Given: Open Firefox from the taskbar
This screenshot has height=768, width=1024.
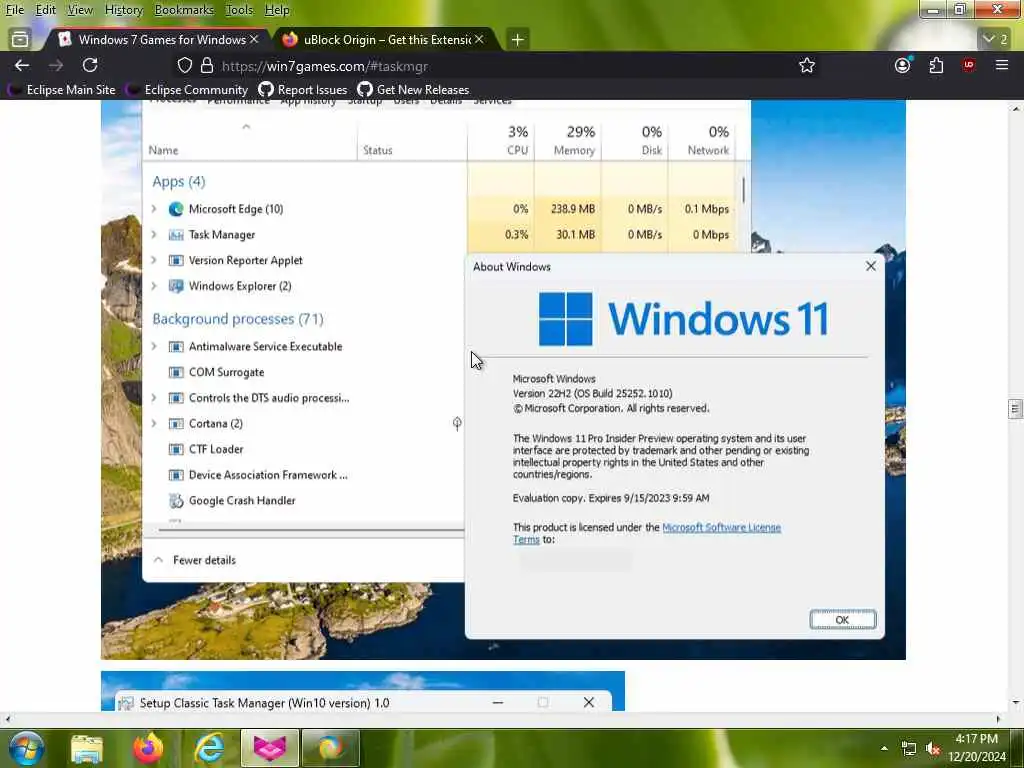Looking at the screenshot, I should point(148,749).
